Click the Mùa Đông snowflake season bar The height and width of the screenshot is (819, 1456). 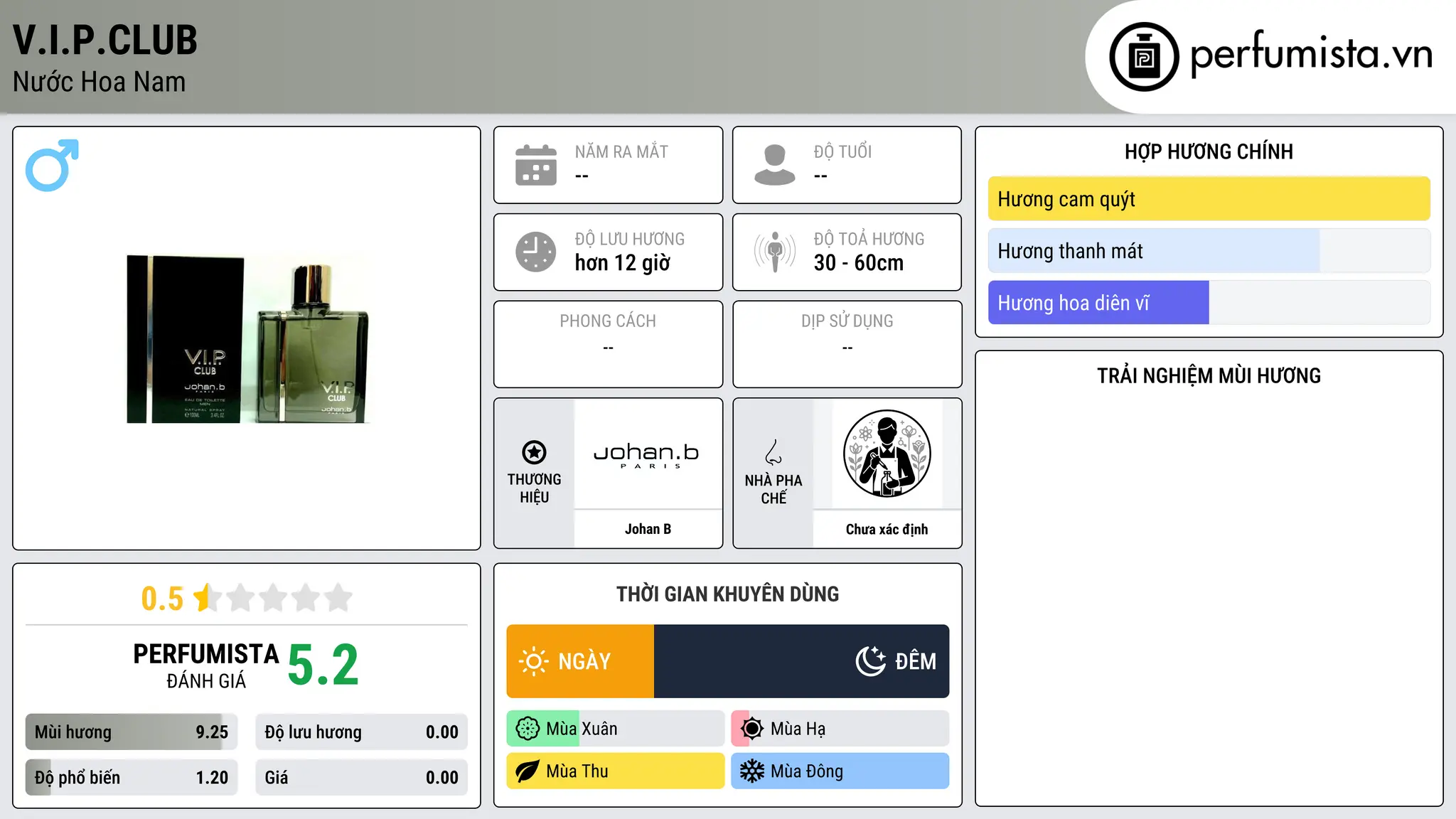coord(840,771)
